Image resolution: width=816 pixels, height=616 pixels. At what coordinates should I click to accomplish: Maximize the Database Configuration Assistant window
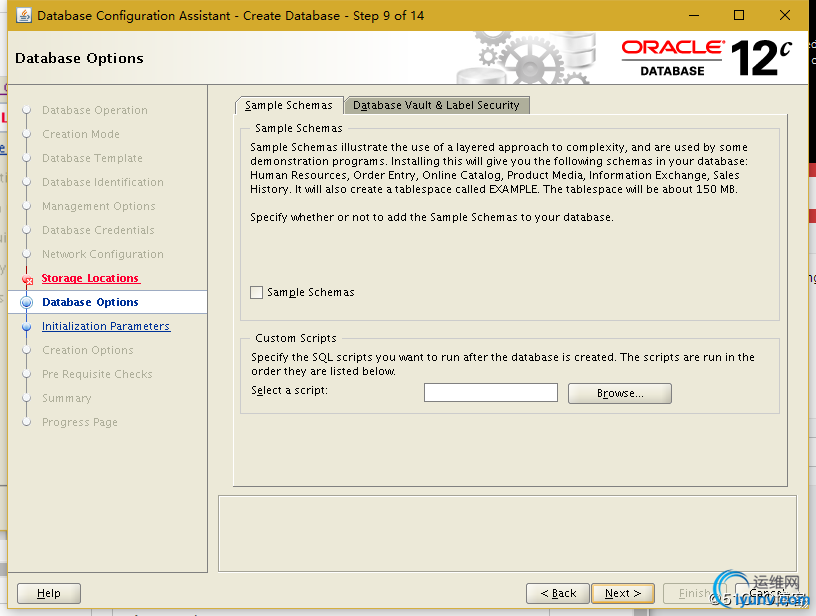pyautogui.click(x=739, y=15)
